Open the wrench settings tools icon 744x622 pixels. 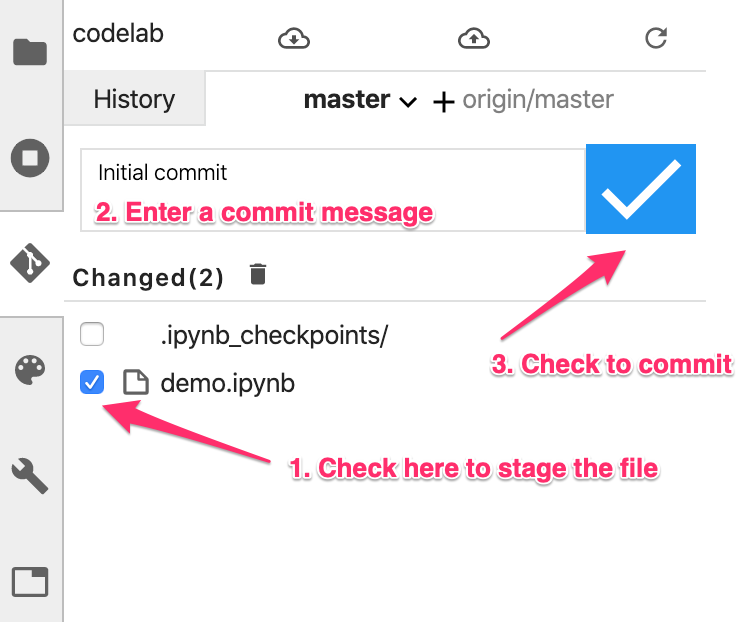pos(30,475)
